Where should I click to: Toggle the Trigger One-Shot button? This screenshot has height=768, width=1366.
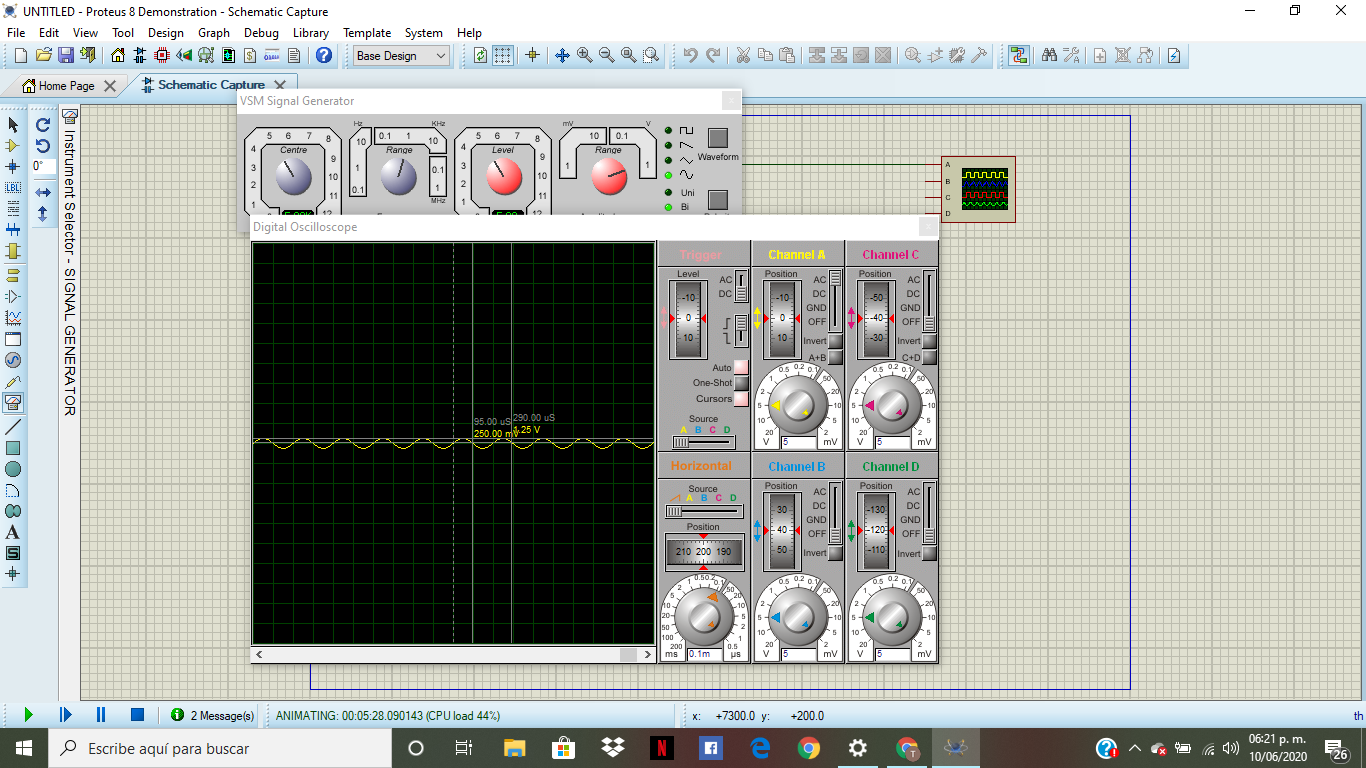point(741,383)
